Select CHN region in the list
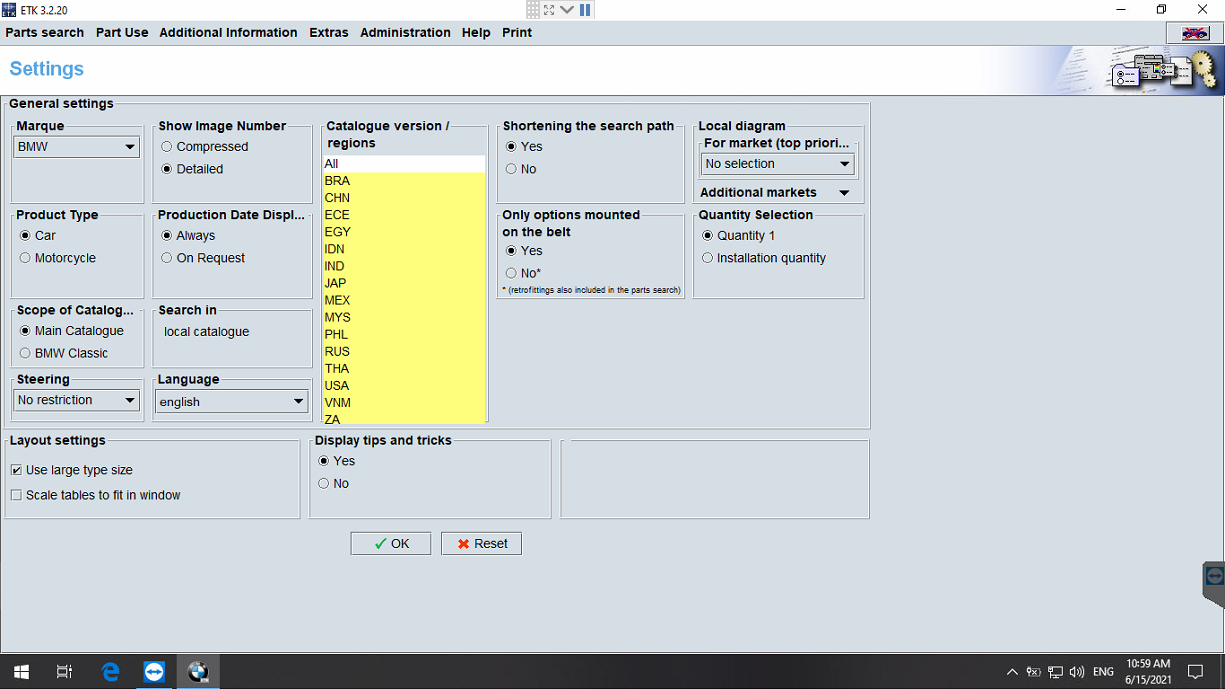 (x=404, y=198)
